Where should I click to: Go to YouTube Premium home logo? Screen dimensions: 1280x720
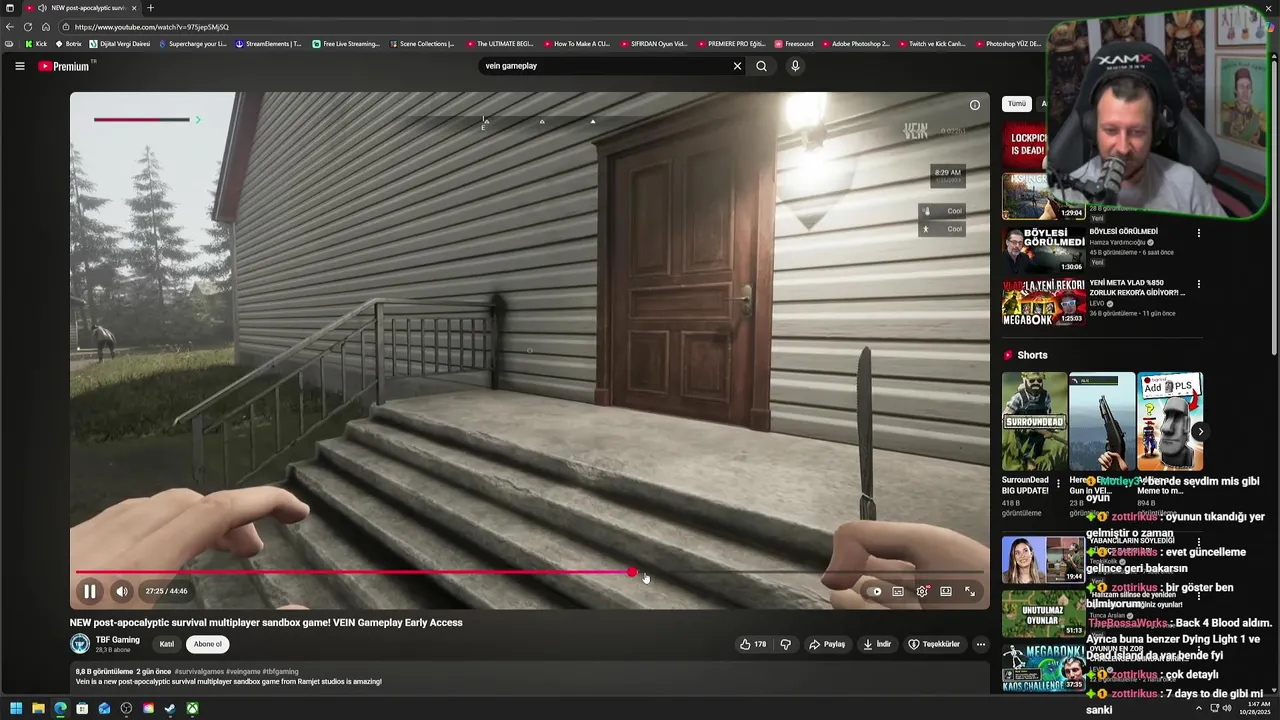click(x=65, y=66)
